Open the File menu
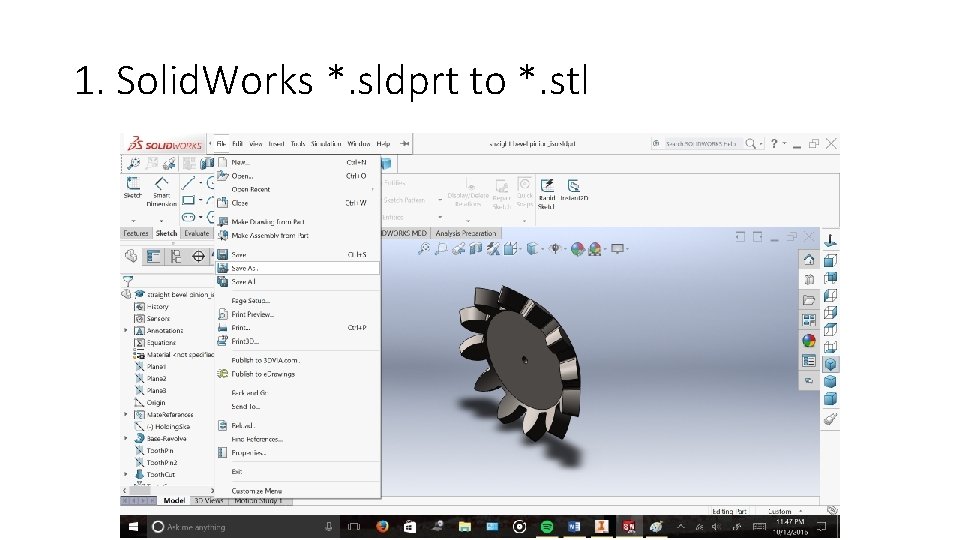 point(221,144)
